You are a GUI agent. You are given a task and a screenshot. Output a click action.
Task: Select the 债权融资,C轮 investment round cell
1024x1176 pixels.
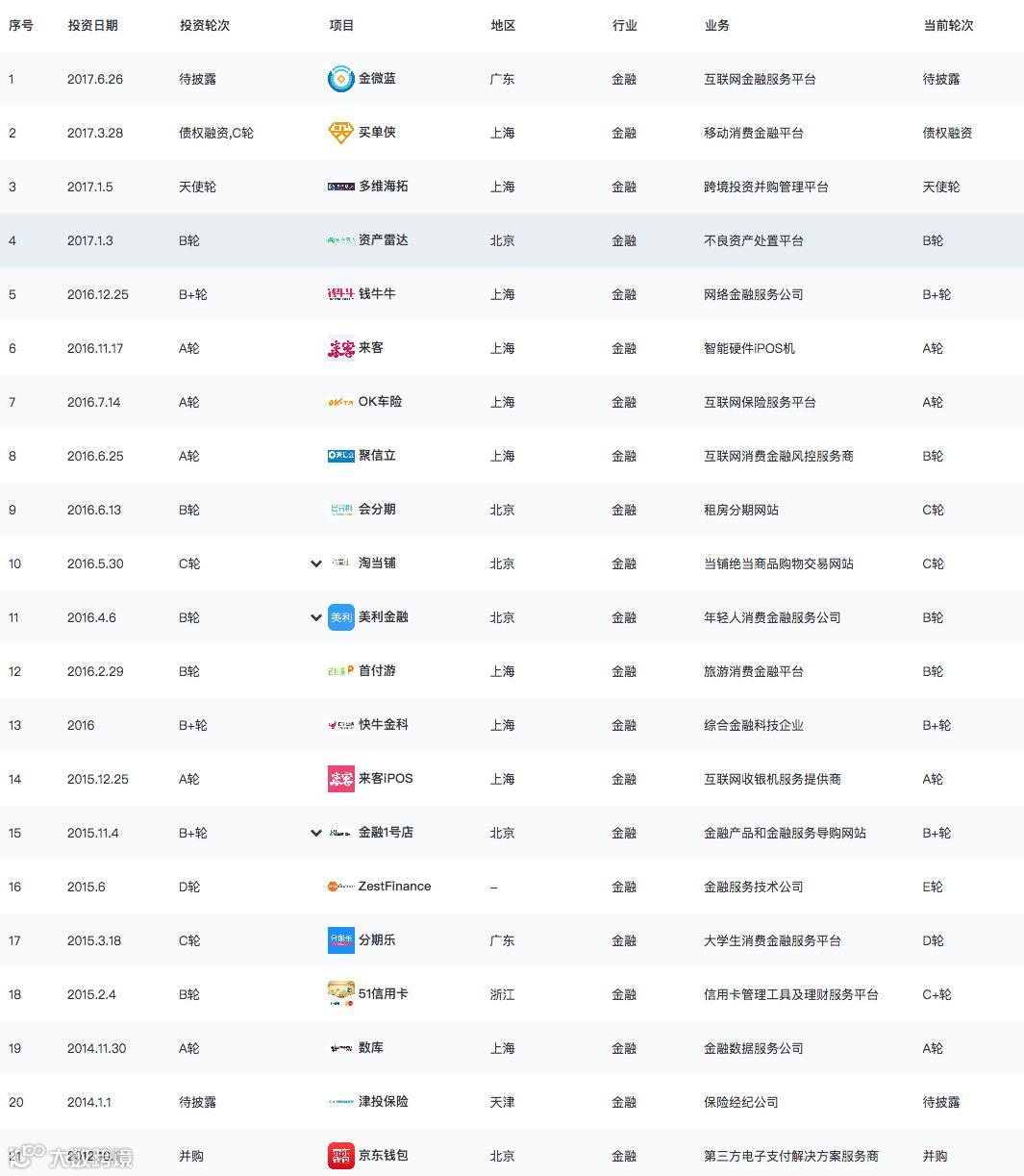pyautogui.click(x=216, y=133)
